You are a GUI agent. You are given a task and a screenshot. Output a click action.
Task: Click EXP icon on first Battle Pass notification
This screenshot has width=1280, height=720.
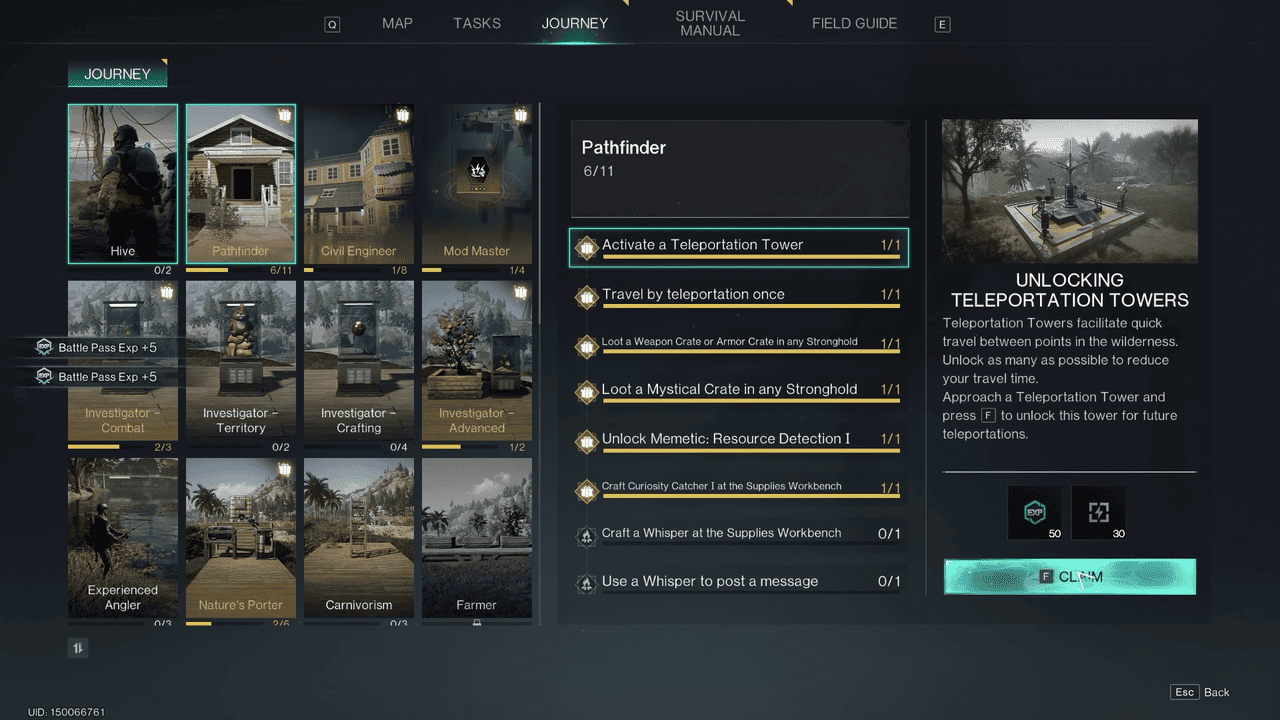[x=44, y=347]
